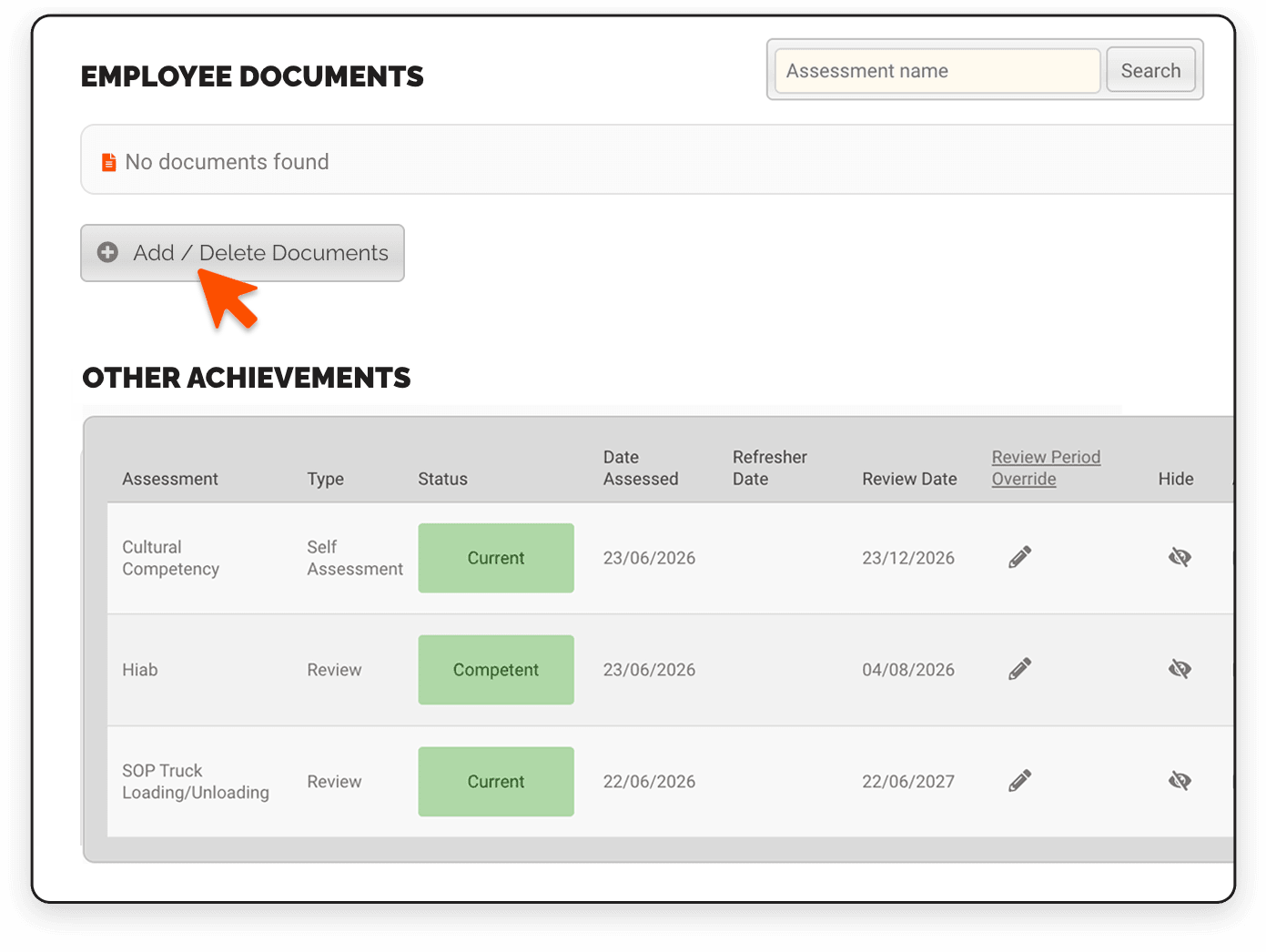Click the Review type in the SOP Truck row
This screenshot has width=1266, height=952.
[334, 782]
